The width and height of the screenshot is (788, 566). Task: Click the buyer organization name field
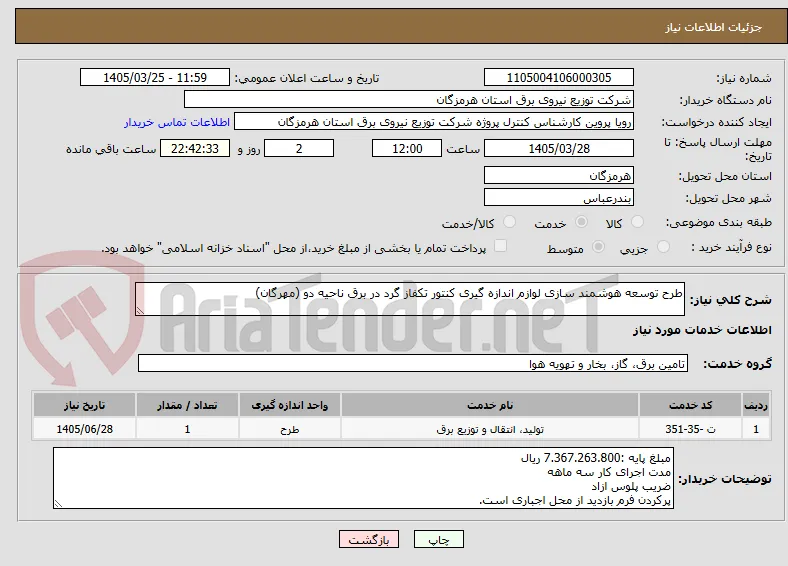[x=409, y=100]
